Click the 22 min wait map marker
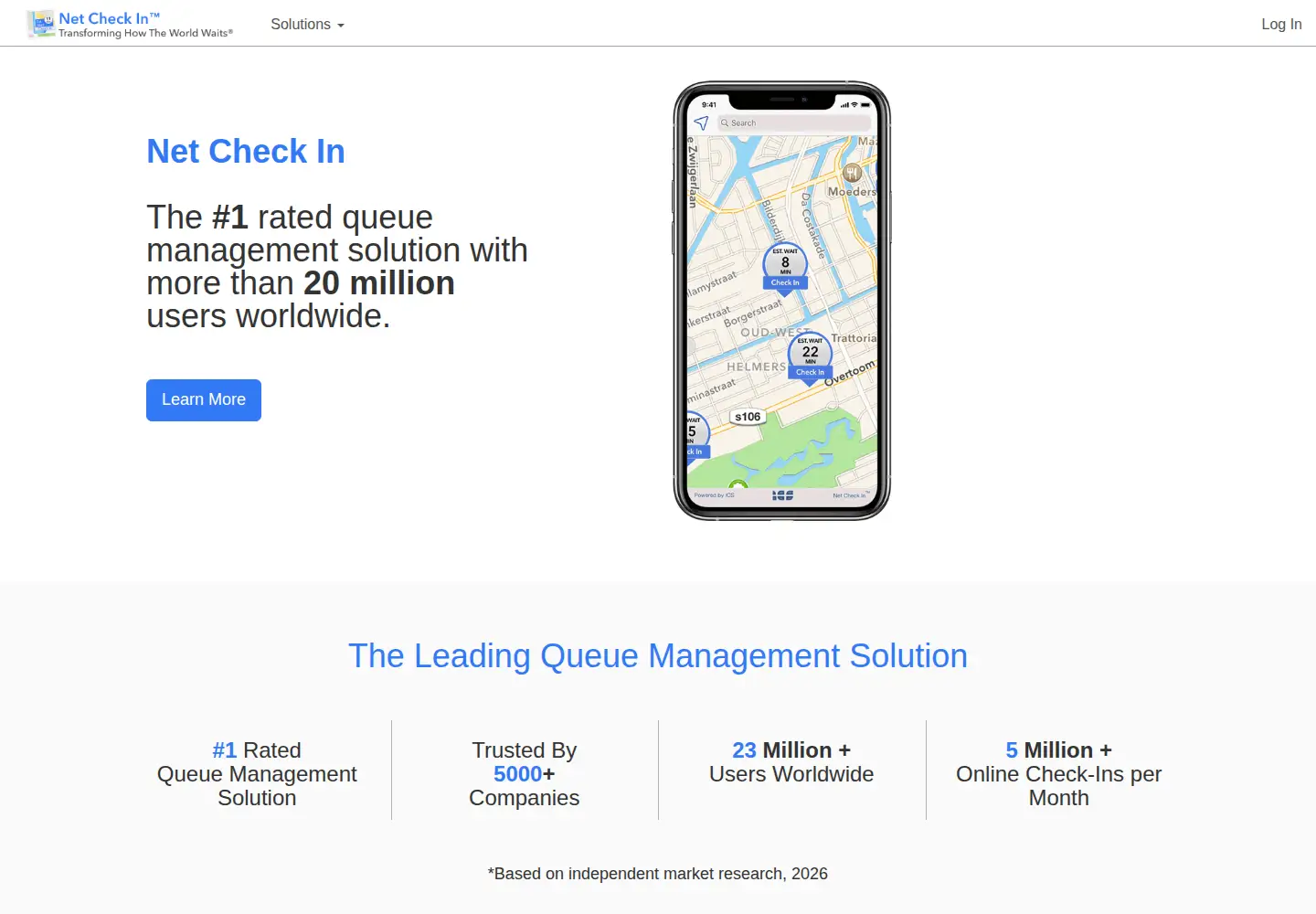The width and height of the screenshot is (1316, 914). 810,358
